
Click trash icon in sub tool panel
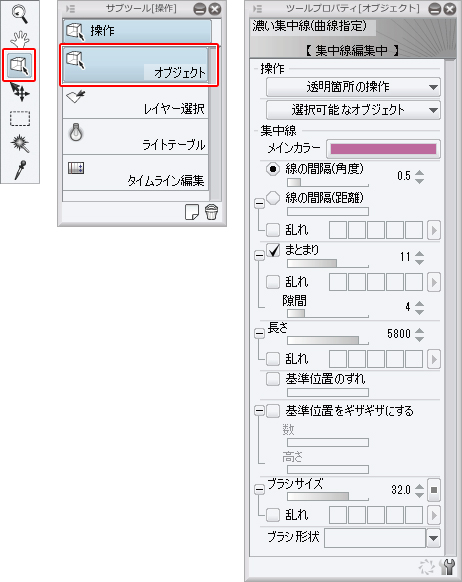(x=212, y=212)
